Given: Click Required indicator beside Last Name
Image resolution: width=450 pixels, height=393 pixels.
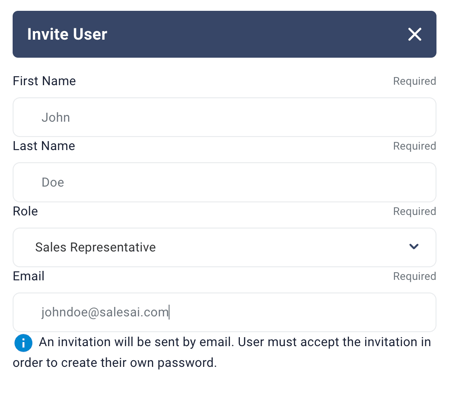Looking at the screenshot, I should click(414, 146).
